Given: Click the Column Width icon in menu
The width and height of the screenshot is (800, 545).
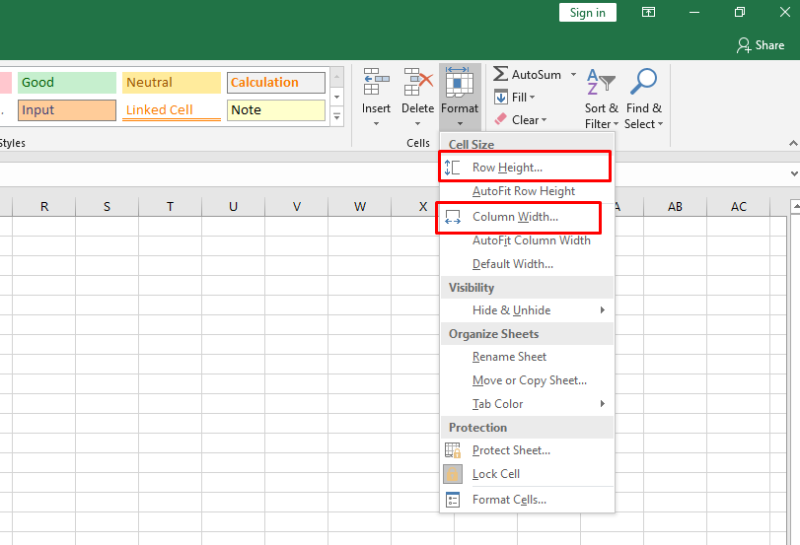Looking at the screenshot, I should coord(453,217).
